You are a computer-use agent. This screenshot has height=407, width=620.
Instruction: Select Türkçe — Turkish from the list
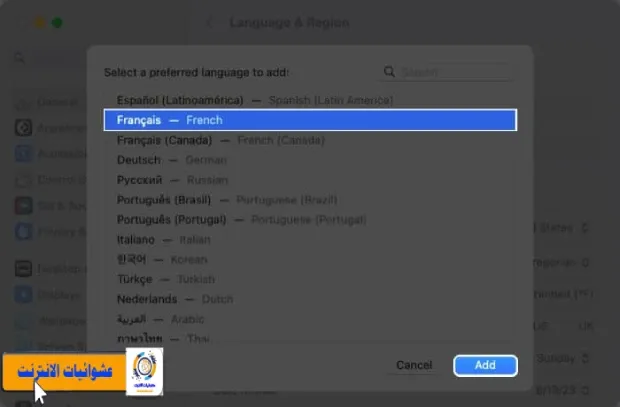(x=310, y=279)
